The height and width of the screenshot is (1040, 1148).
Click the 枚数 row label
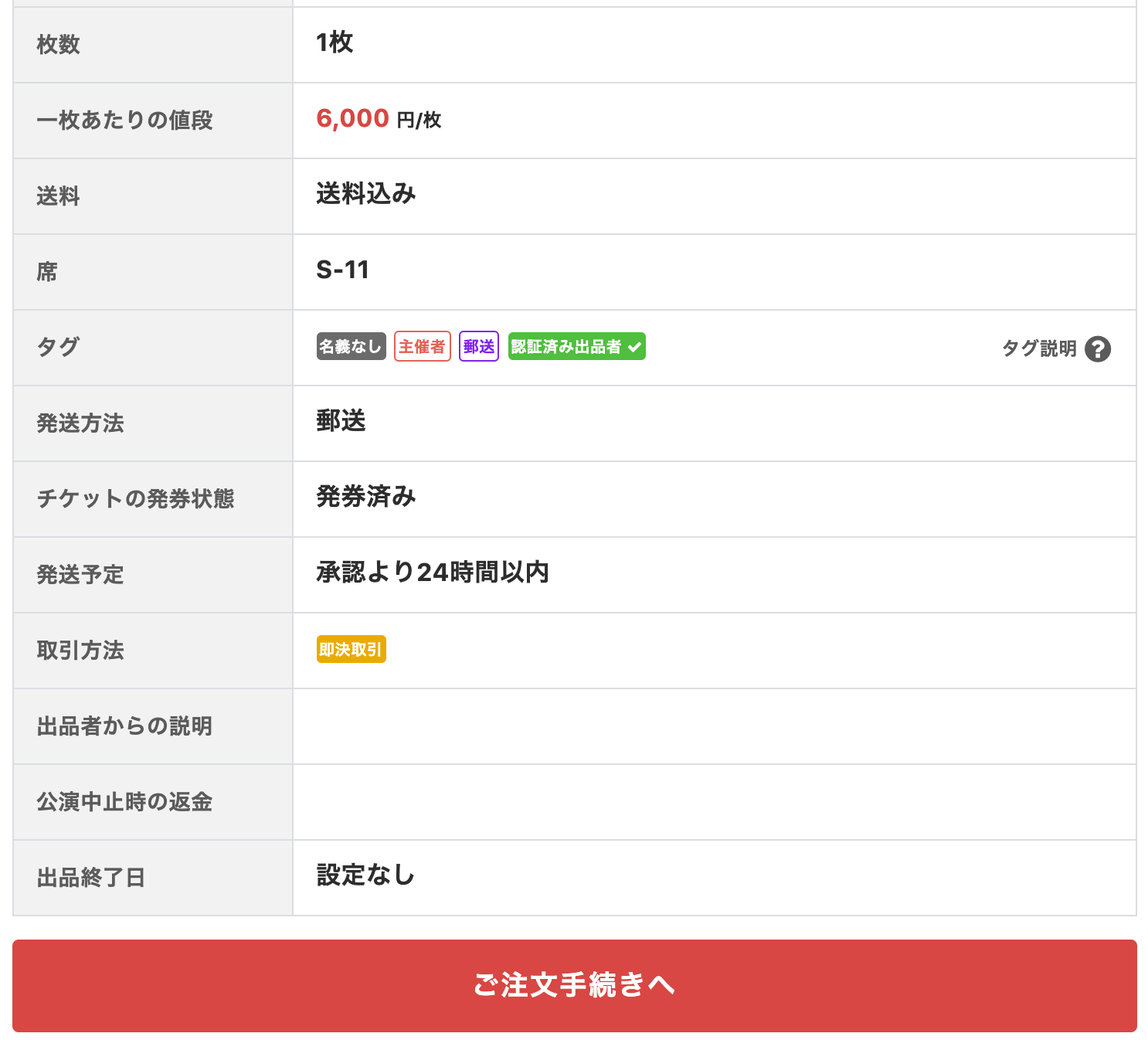point(59,45)
